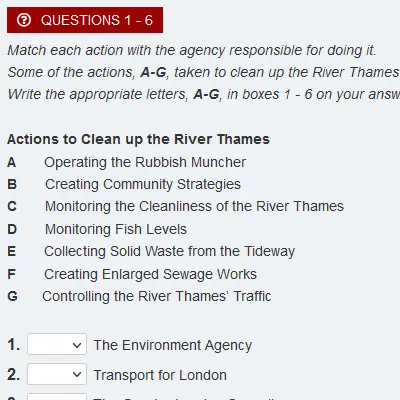Click the bold letter G option marker
This screenshot has width=400, height=400.
[12, 296]
